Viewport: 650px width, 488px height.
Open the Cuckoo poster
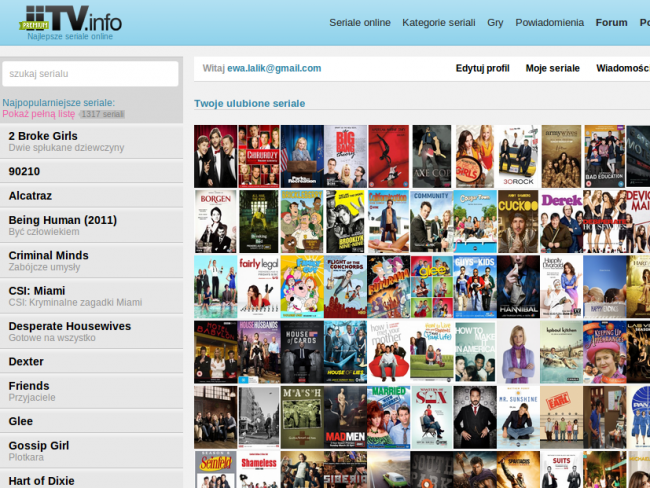(x=518, y=221)
